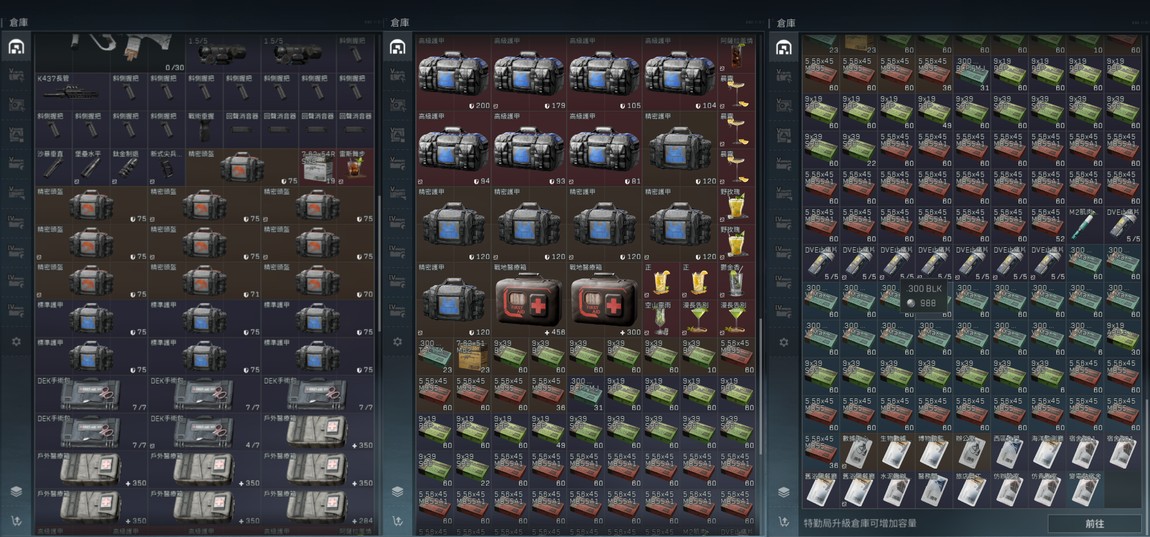1150x537 pixels.
Task: Click the gear icon in left warehouse sidebar
Action: pyautogui.click(x=16, y=342)
